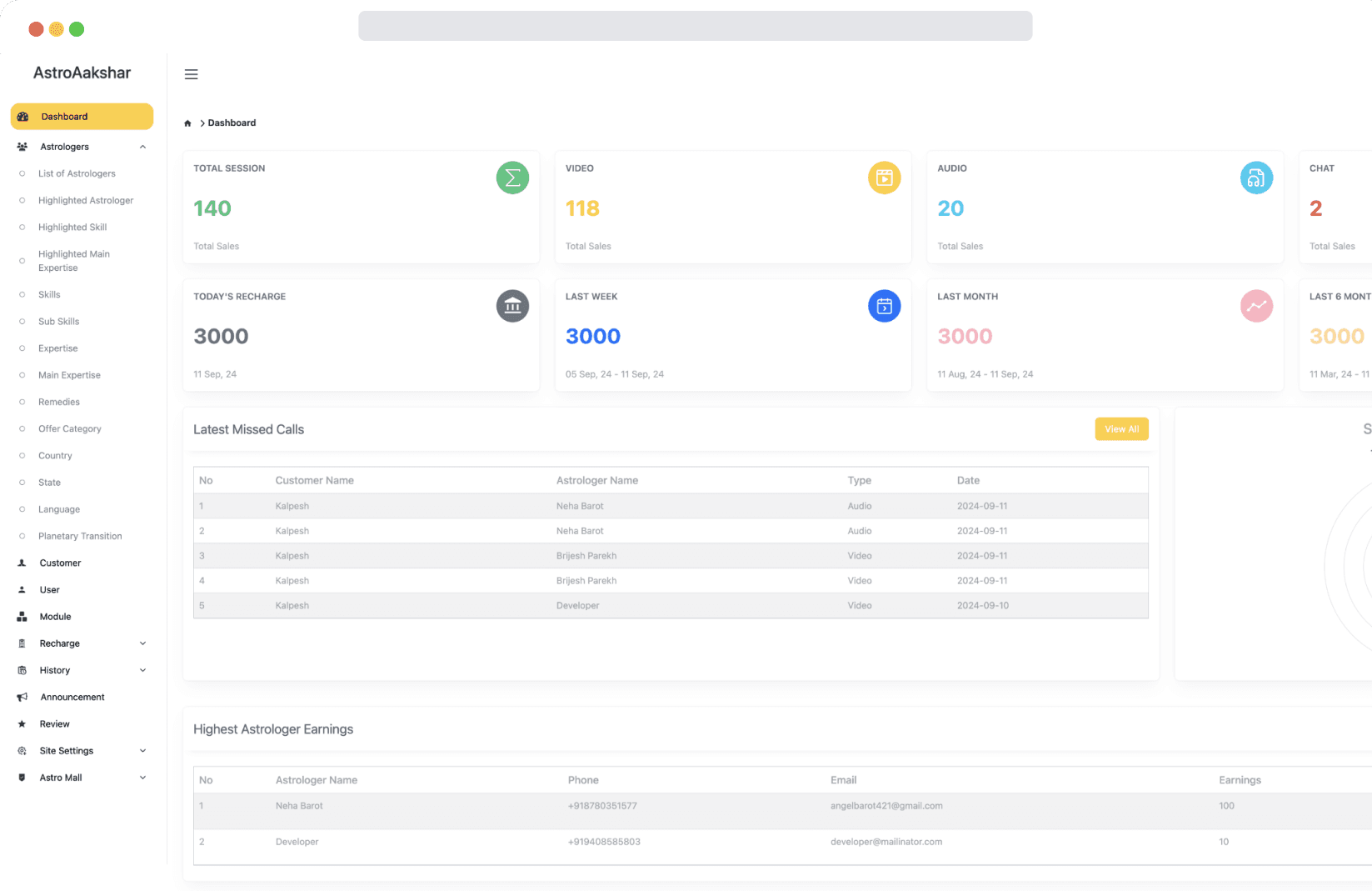The width and height of the screenshot is (1372, 891).
Task: Open the Dashboard menu item
Action: tap(82, 117)
